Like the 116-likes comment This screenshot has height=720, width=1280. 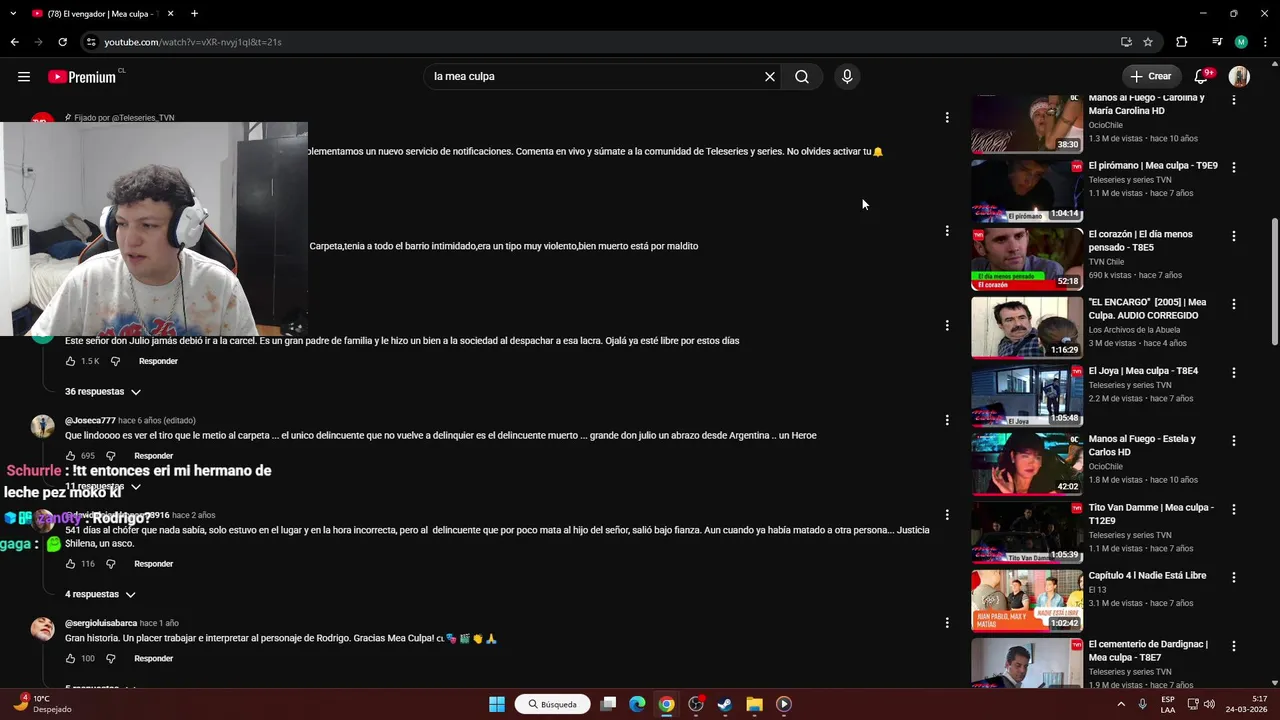(x=70, y=564)
